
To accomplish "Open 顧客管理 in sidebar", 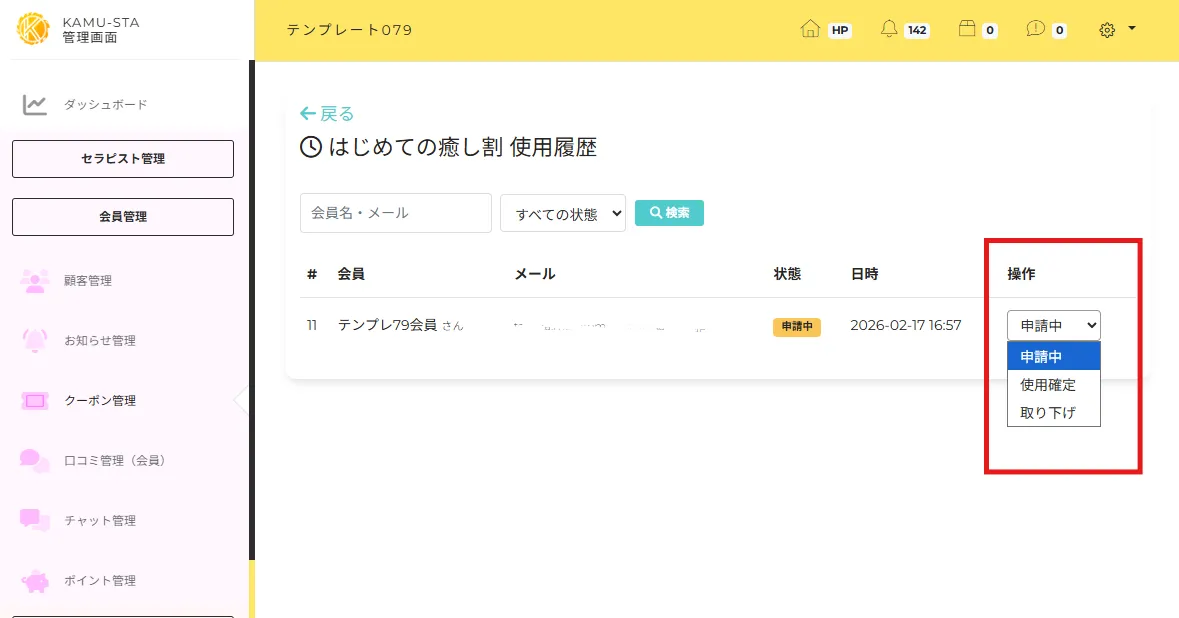I will tap(88, 281).
